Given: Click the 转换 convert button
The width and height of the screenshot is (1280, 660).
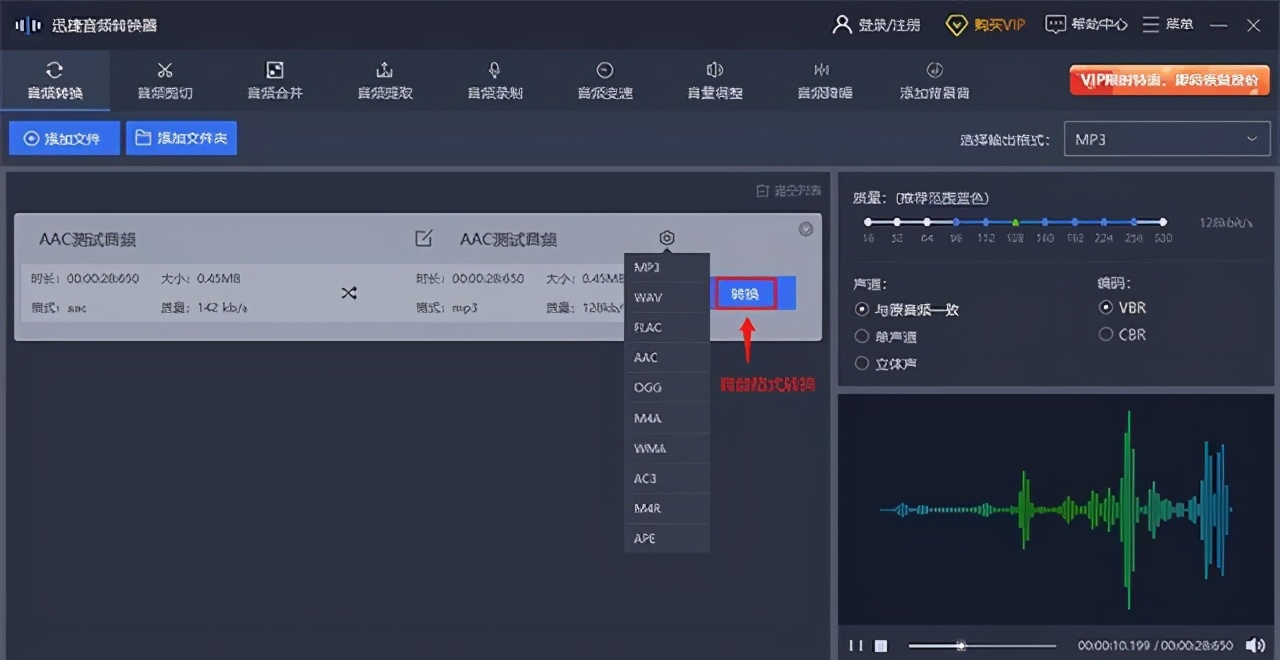Looking at the screenshot, I should [745, 293].
